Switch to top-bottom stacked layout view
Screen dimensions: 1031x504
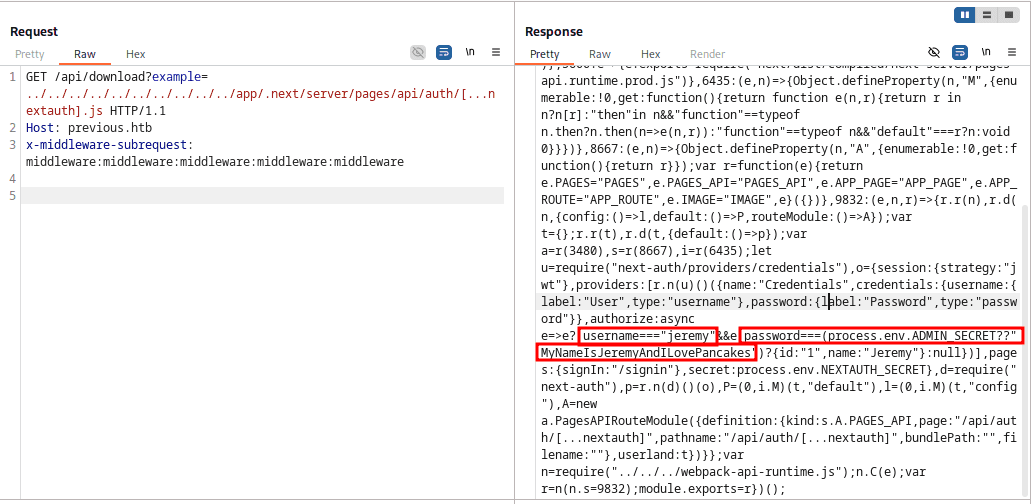(987, 15)
